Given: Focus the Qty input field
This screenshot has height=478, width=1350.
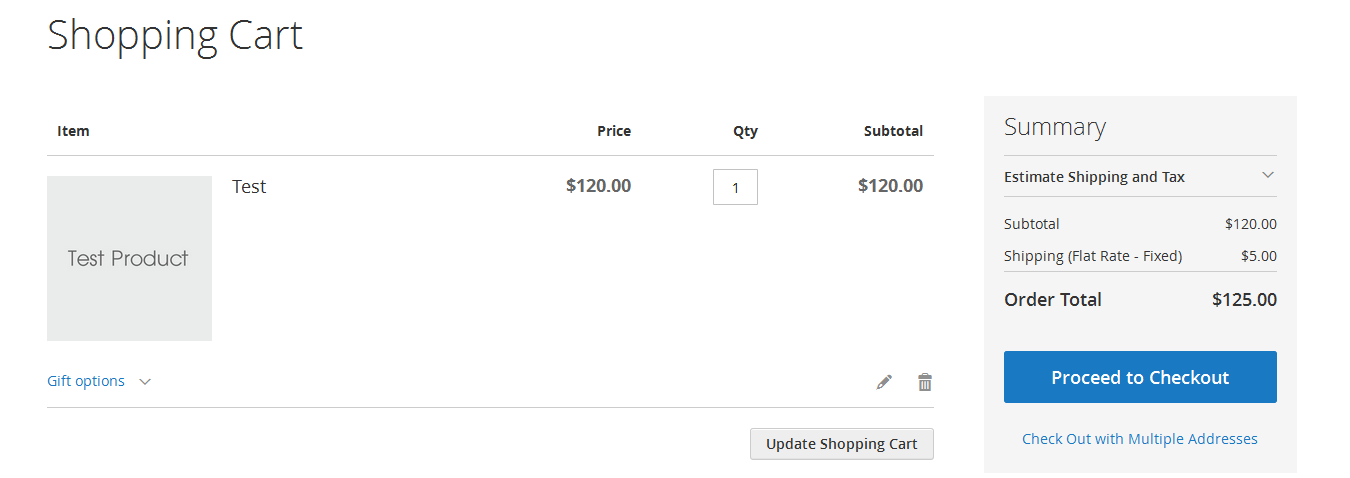Looking at the screenshot, I should click(735, 187).
